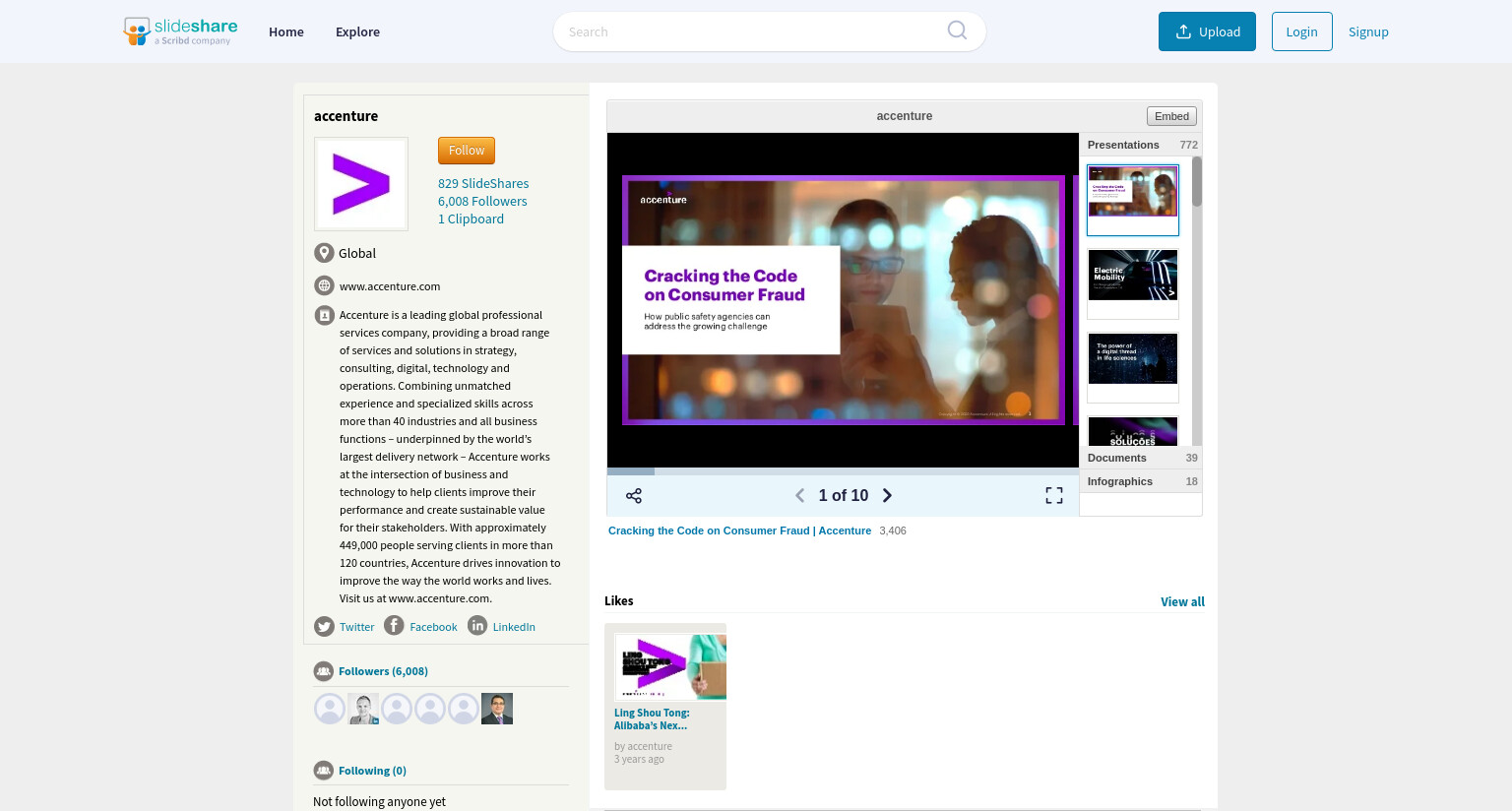Switch to Infographics tab
Viewport: 1512px width, 811px height.
[1141, 481]
